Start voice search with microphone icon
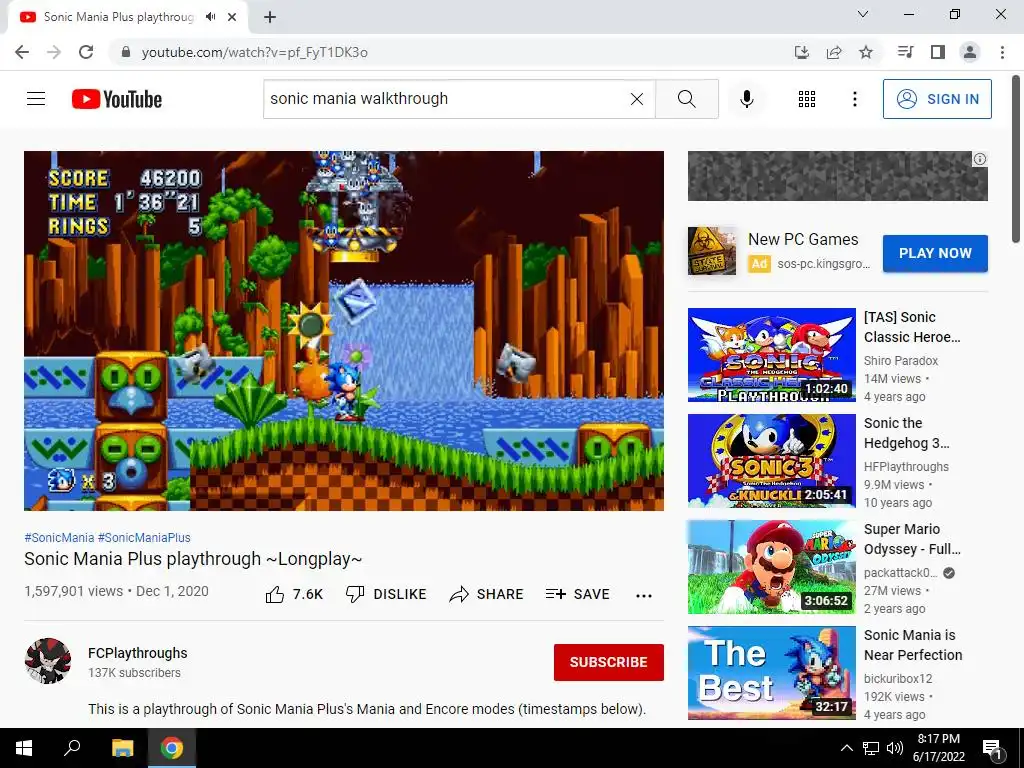This screenshot has height=768, width=1024. pos(746,99)
